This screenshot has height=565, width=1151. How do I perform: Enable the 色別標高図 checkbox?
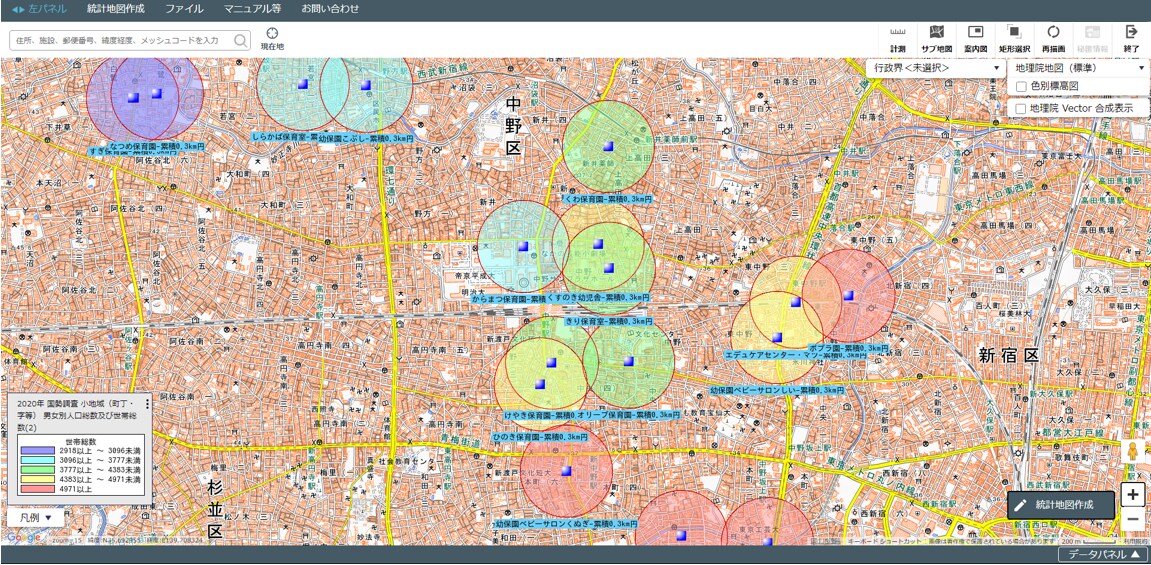1021,87
